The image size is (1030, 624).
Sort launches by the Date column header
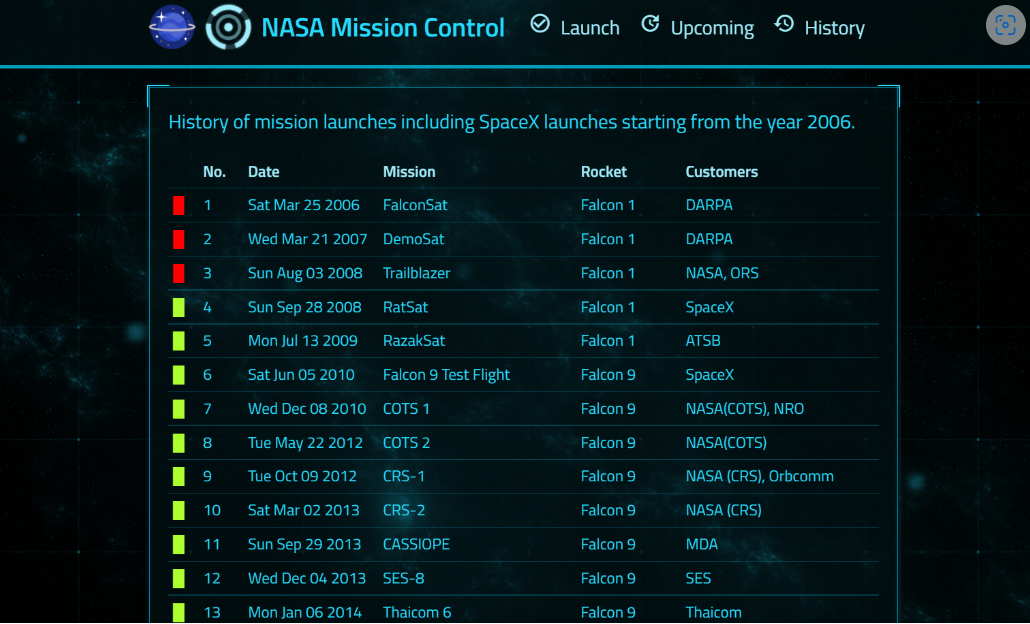pos(263,171)
